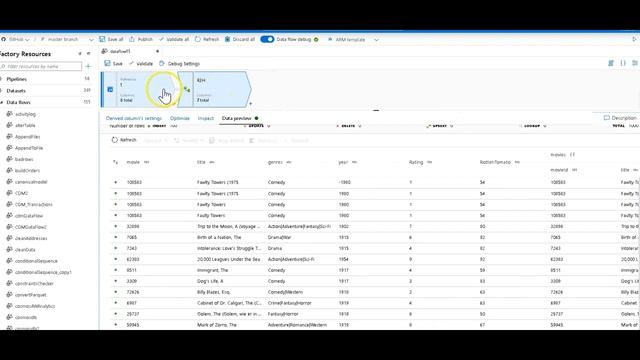The width and height of the screenshot is (640, 360).
Task: Click the filter resources by name field
Action: pyautogui.click(x=41, y=66)
